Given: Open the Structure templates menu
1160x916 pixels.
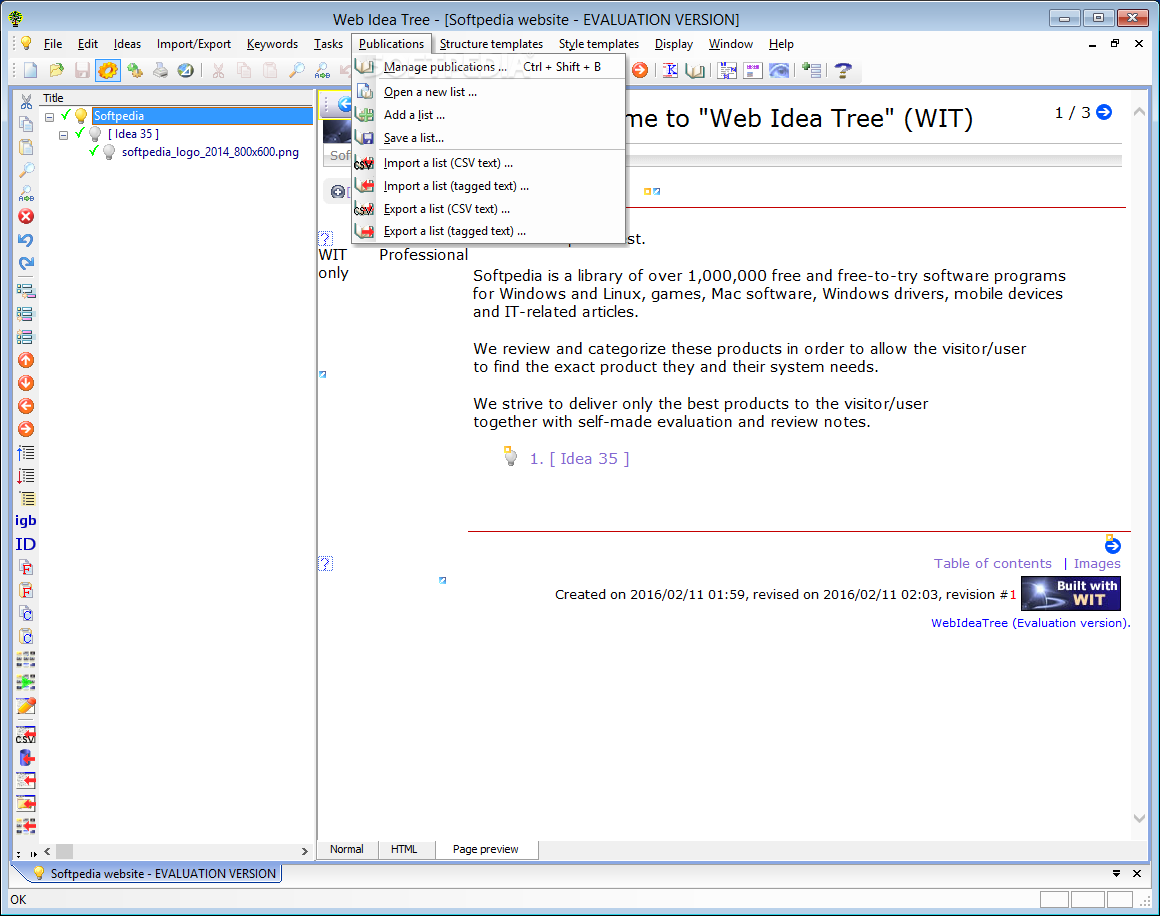Looking at the screenshot, I should (491, 44).
